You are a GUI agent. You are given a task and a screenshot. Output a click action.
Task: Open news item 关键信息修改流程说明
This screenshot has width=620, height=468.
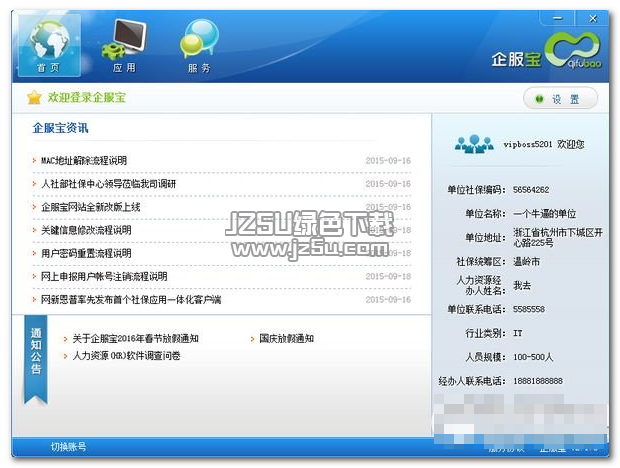click(86, 230)
